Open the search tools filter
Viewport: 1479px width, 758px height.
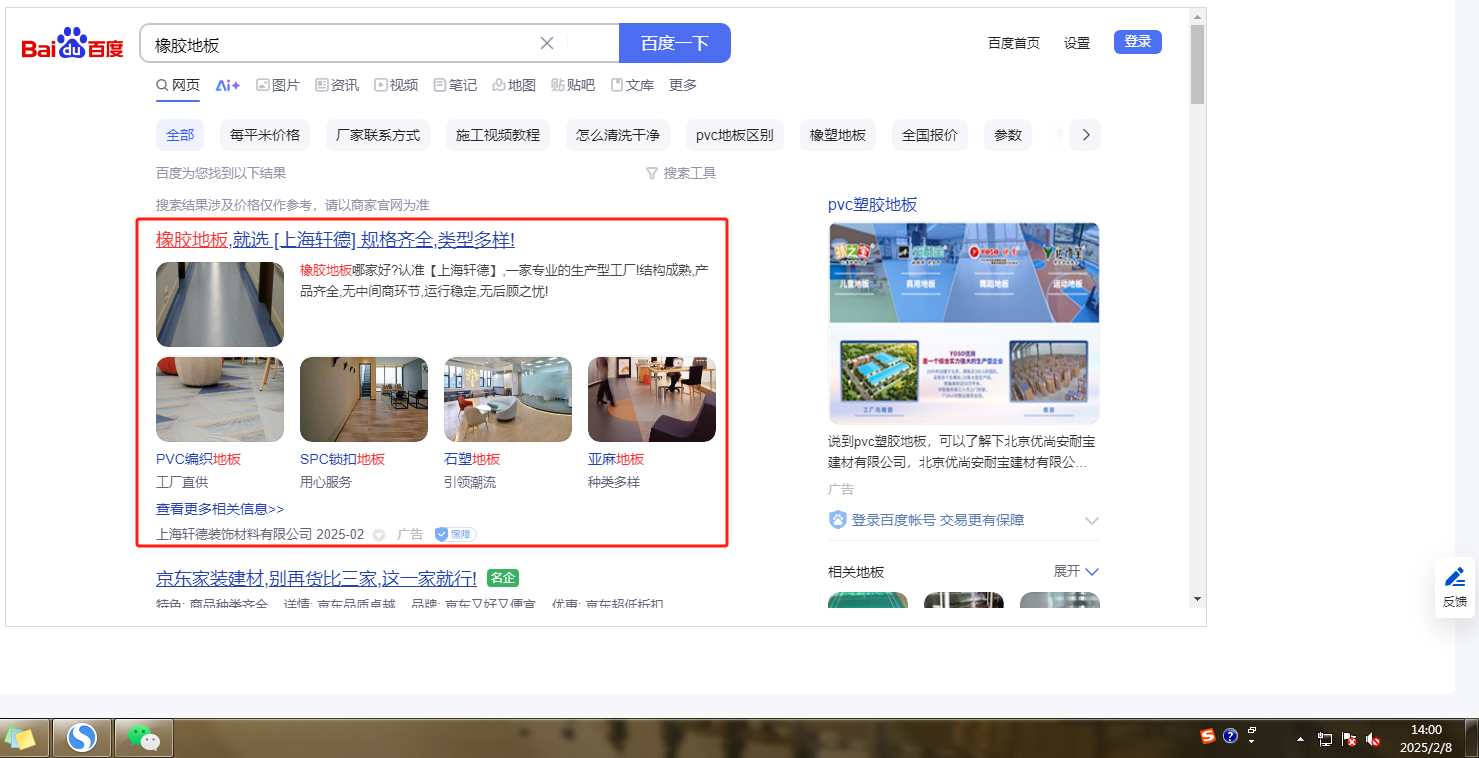[x=681, y=173]
